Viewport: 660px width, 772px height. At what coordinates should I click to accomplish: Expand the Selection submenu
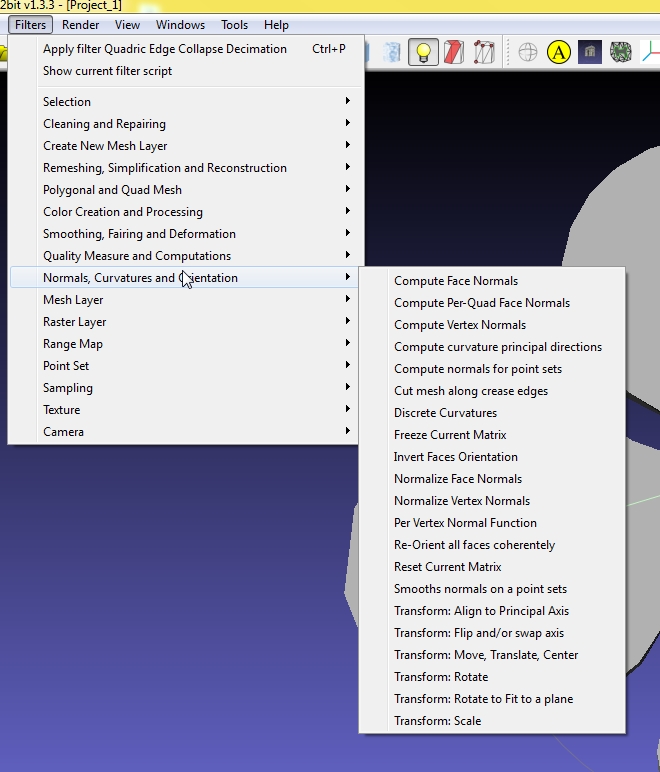[187, 101]
